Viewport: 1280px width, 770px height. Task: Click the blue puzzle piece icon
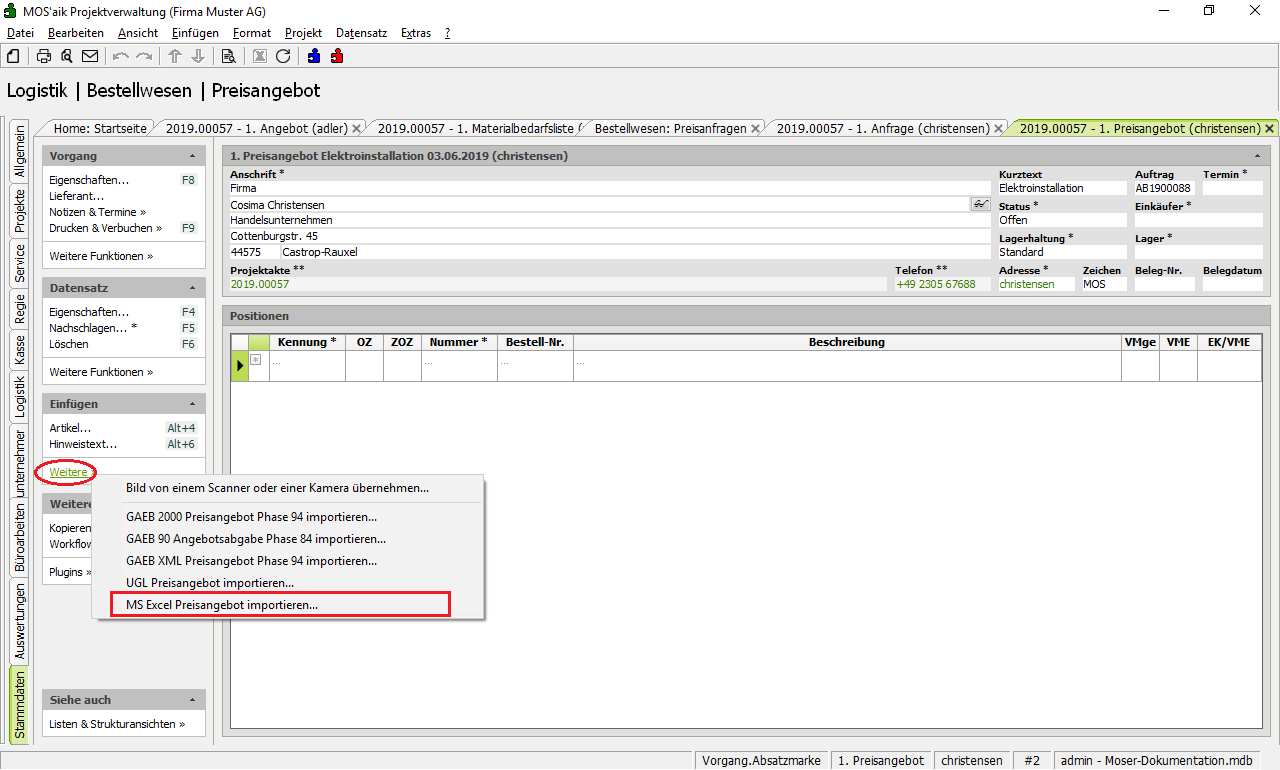[314, 56]
